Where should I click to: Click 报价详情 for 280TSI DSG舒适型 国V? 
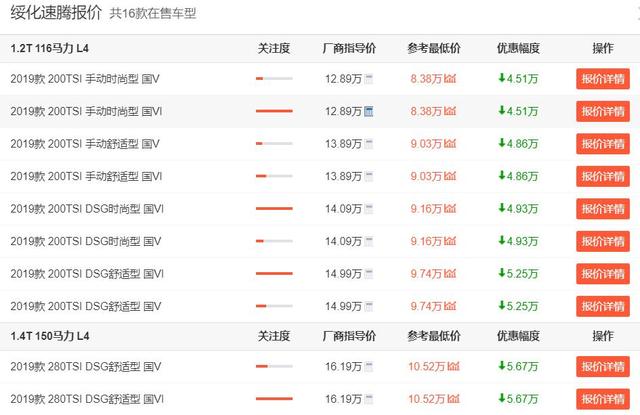coord(603,366)
